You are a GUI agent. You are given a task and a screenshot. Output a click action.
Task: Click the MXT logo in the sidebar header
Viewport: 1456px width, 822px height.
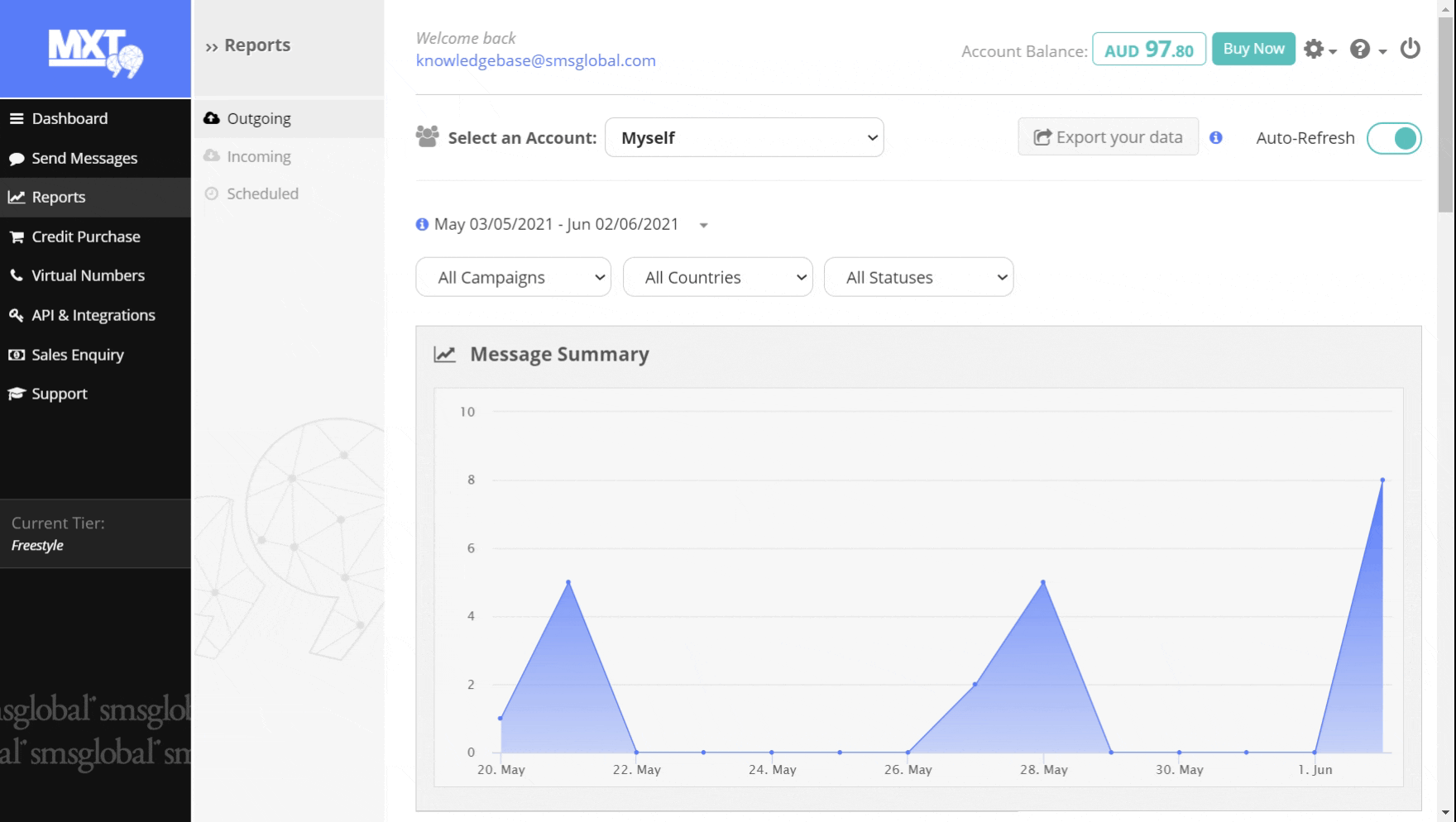pos(95,51)
